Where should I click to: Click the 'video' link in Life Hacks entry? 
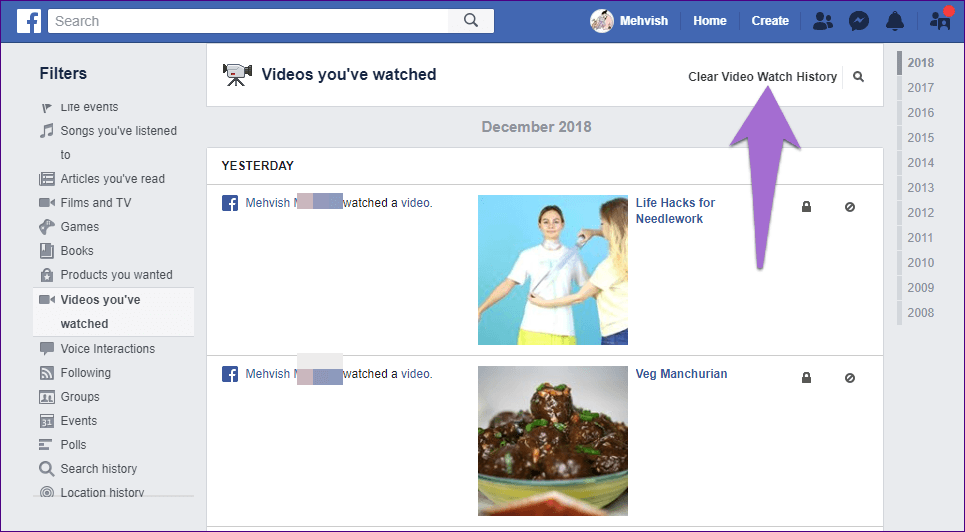pyautogui.click(x=415, y=203)
